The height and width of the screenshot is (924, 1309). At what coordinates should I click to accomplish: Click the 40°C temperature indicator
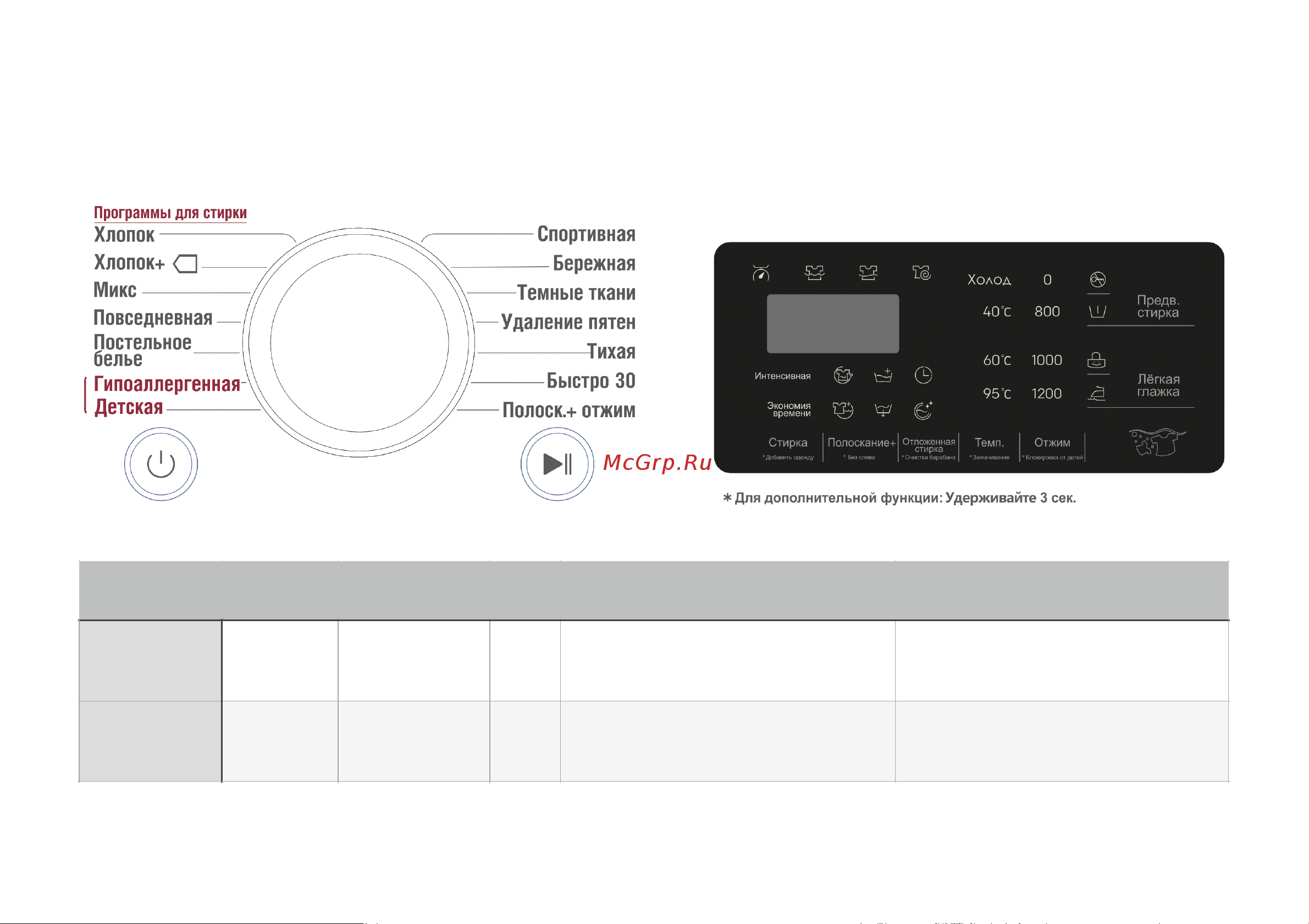(997, 312)
